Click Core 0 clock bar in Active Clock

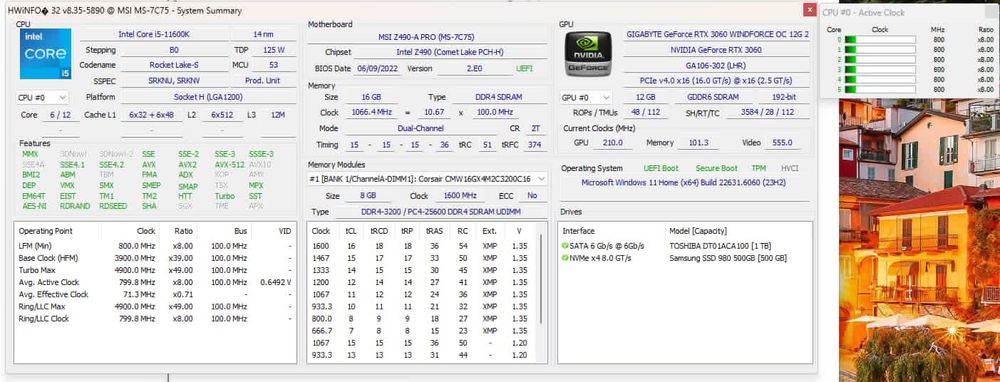point(880,40)
